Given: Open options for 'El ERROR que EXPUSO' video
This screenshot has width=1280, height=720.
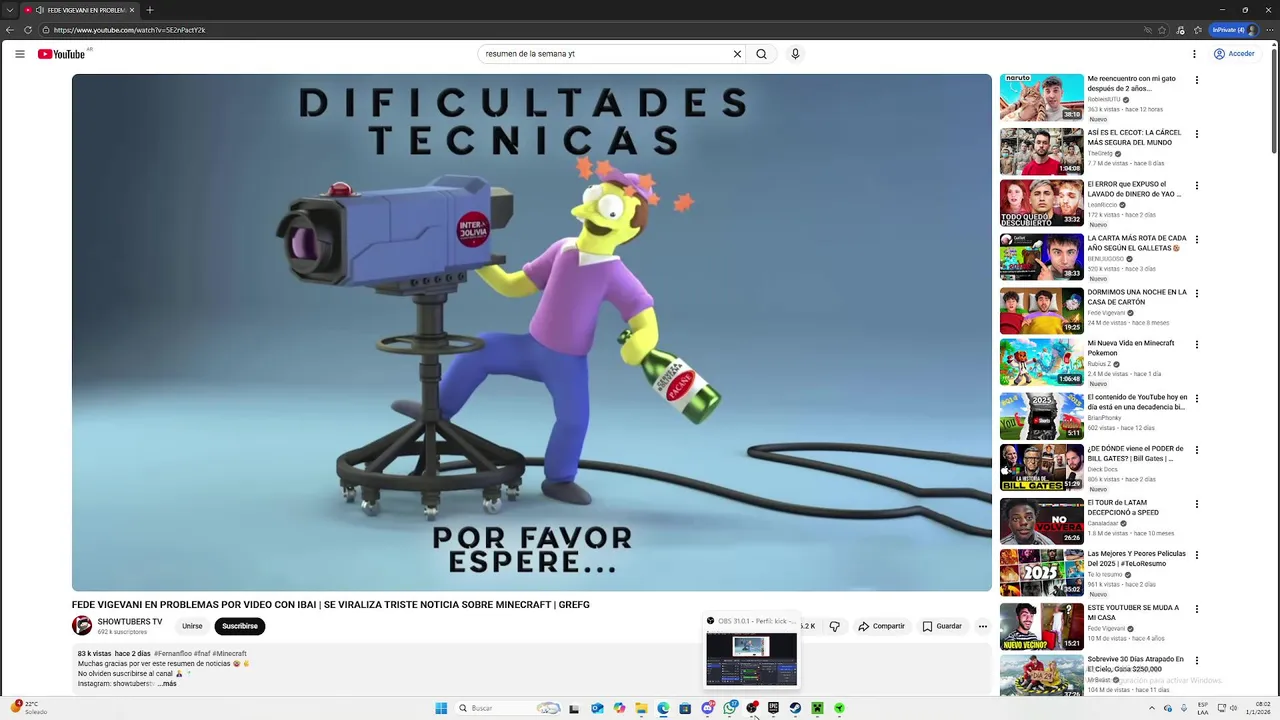Looking at the screenshot, I should pos(1197,186).
